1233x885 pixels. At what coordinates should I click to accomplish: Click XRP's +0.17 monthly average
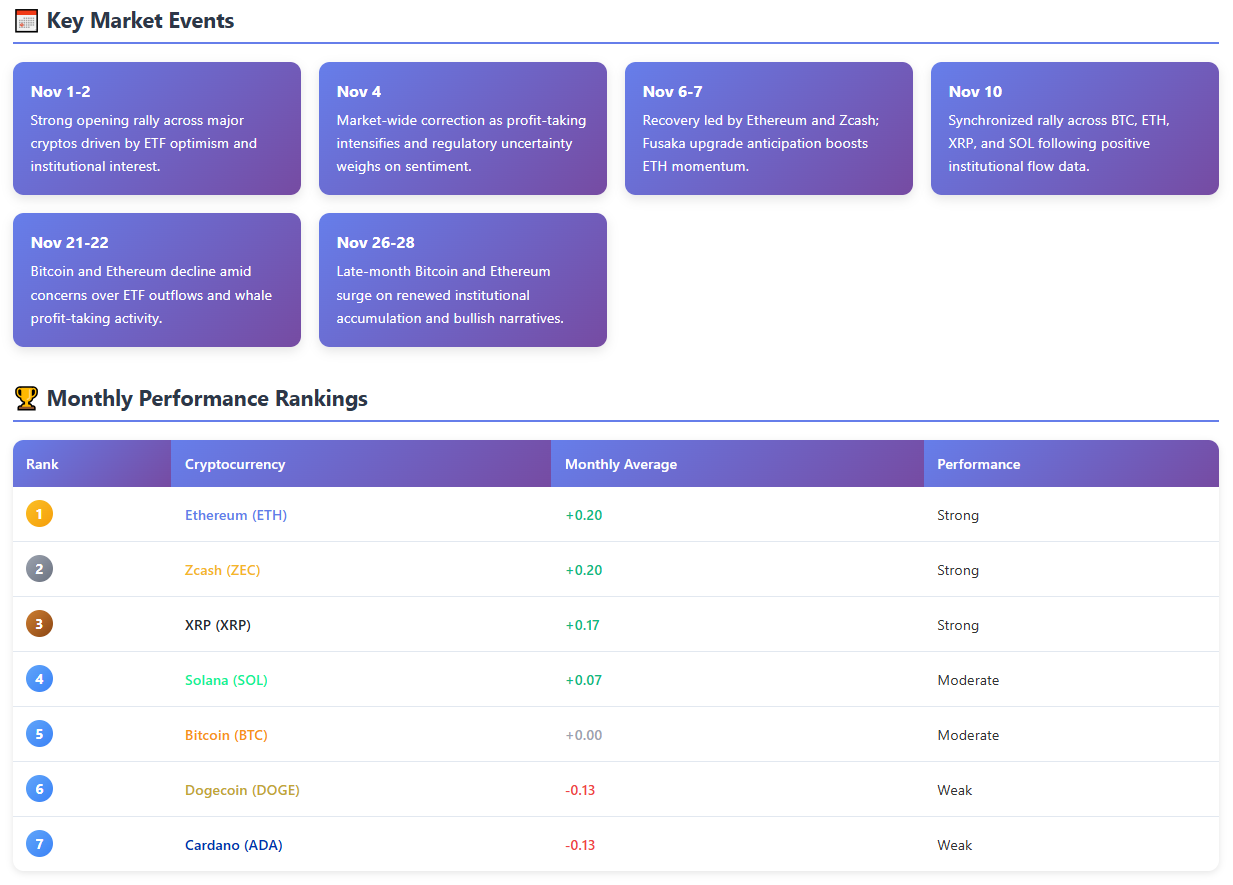click(x=583, y=625)
